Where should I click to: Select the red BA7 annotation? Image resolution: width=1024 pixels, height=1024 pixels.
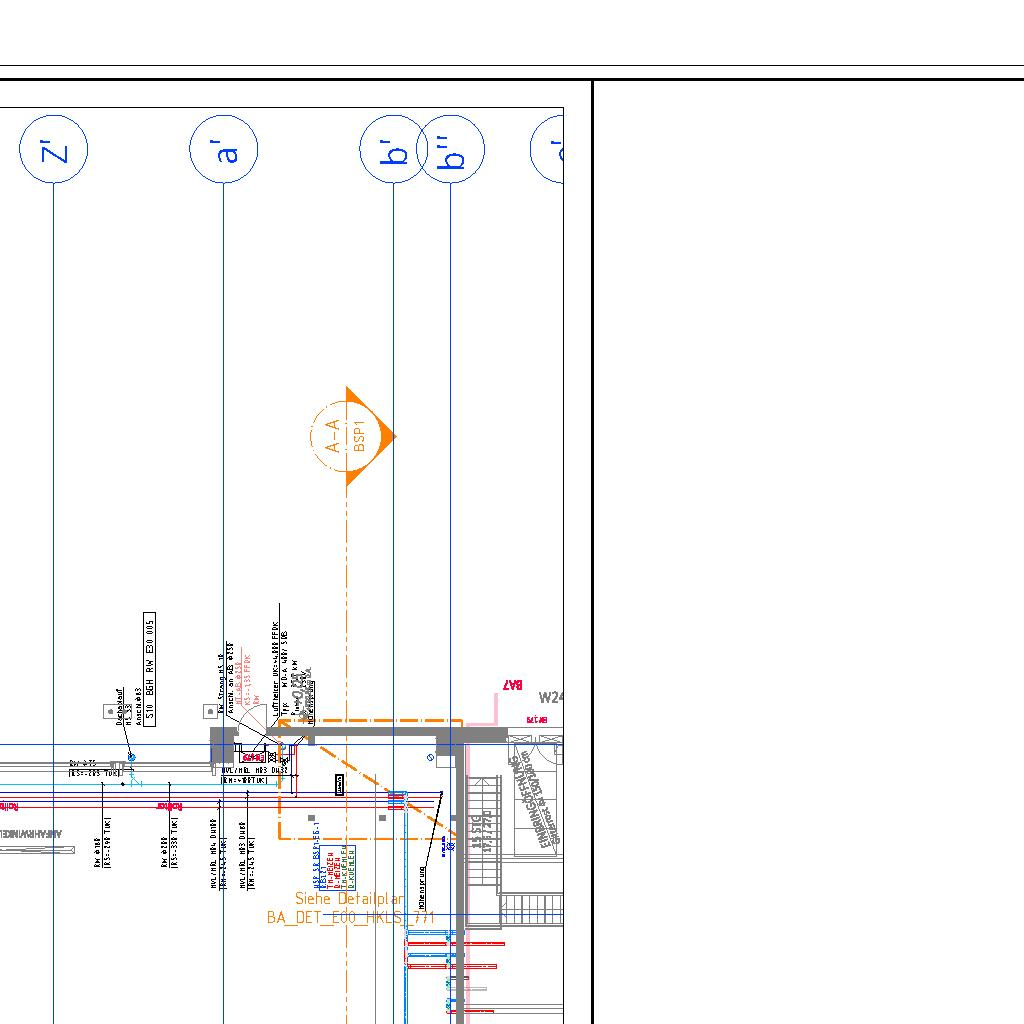click(513, 685)
